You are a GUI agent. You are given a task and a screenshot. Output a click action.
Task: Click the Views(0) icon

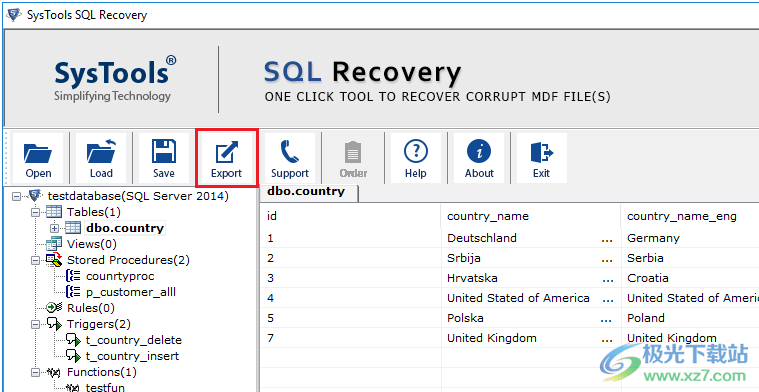(54, 244)
